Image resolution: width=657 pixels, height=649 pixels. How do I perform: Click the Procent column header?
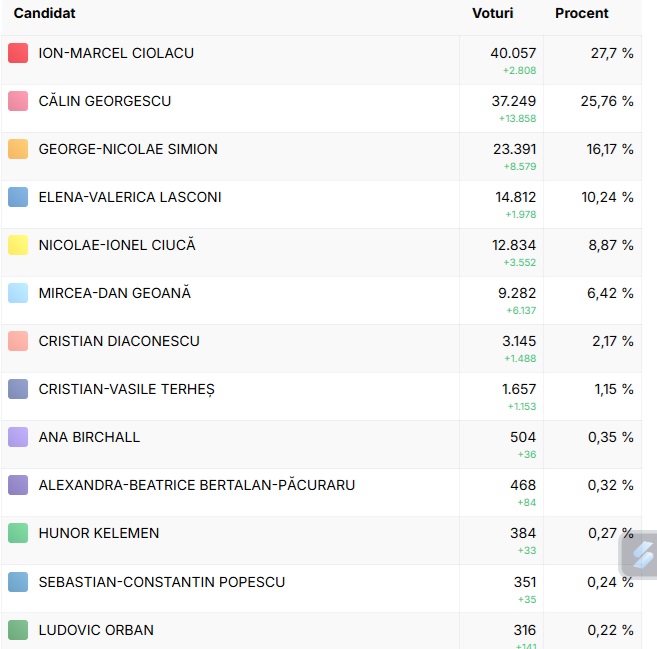pyautogui.click(x=582, y=13)
